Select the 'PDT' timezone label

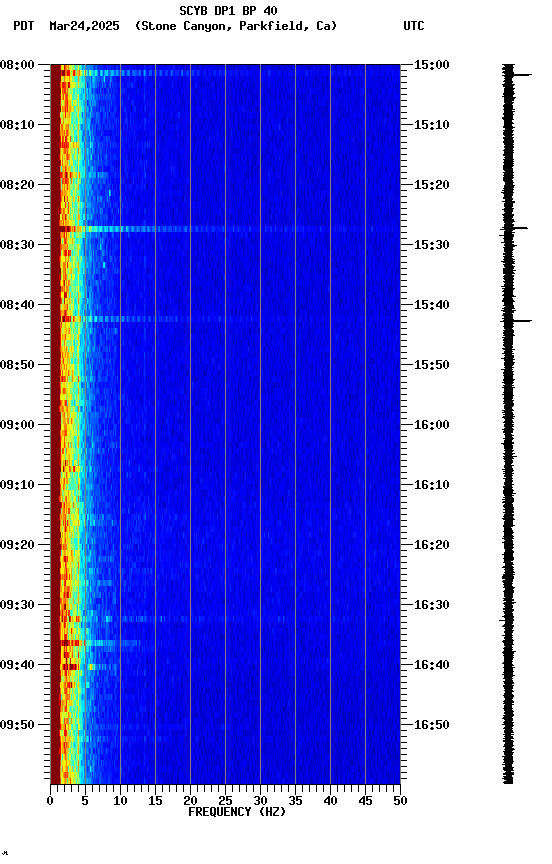coord(24,26)
